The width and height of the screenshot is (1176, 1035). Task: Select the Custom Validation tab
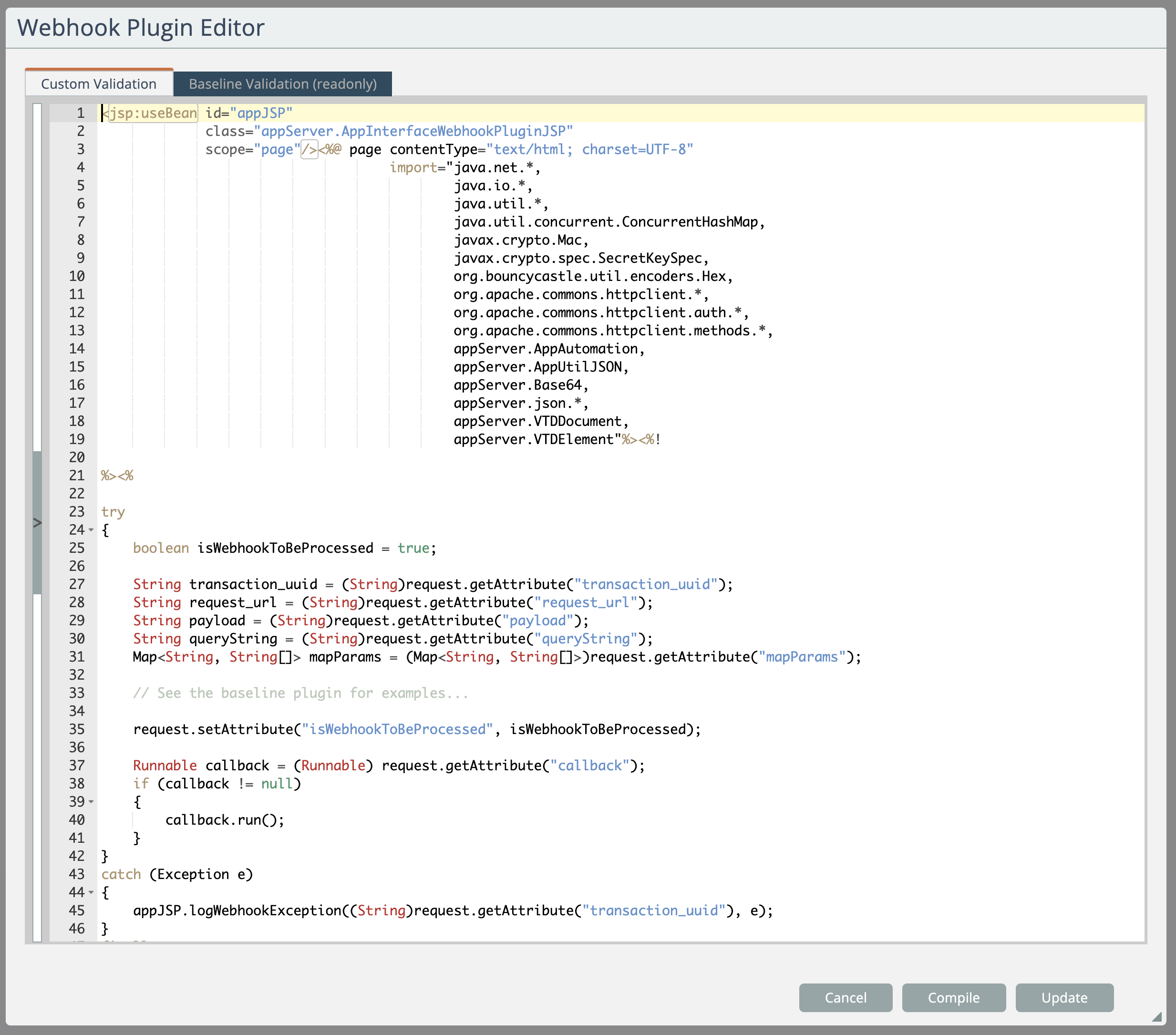coord(99,84)
